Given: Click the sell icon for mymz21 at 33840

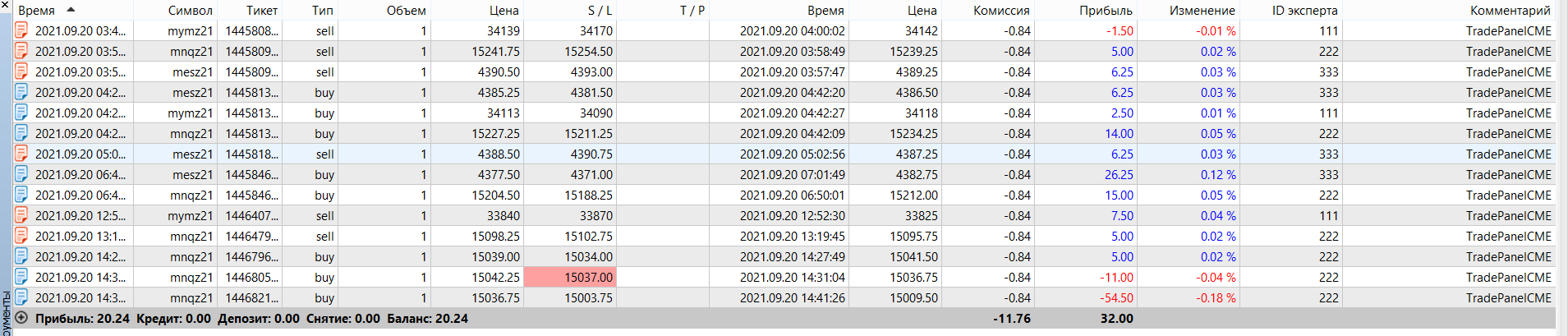Looking at the screenshot, I should pos(21,216).
